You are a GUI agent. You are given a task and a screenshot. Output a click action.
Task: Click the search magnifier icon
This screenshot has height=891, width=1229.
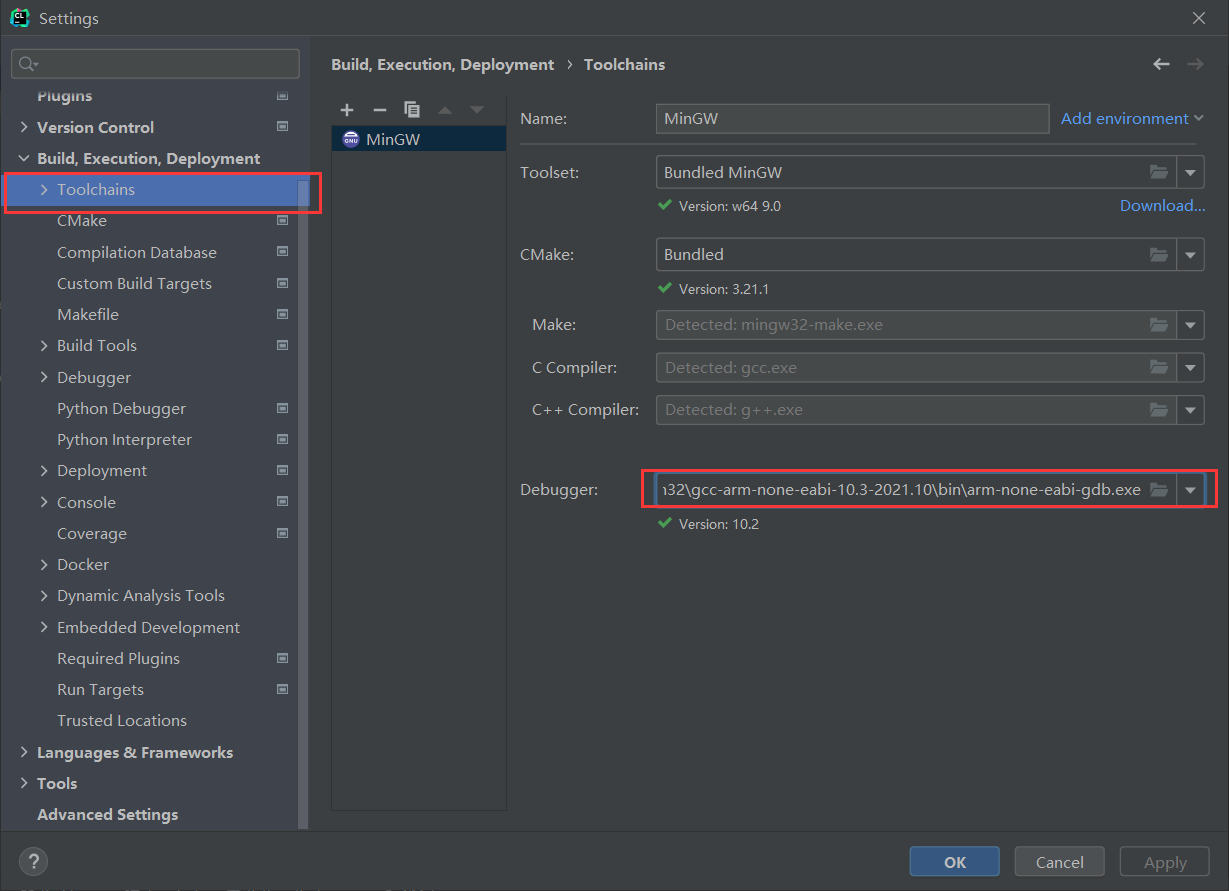(26, 64)
